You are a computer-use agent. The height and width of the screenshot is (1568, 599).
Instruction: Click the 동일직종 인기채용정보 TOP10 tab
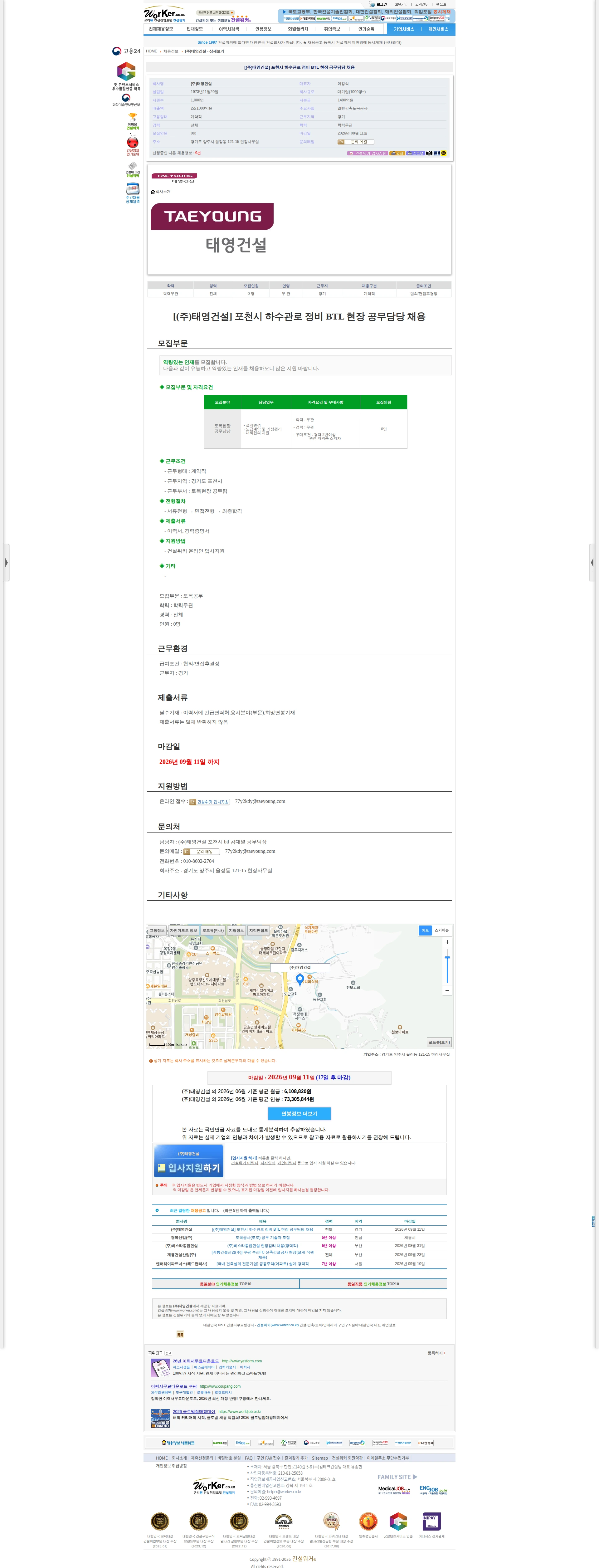[x=373, y=1284]
